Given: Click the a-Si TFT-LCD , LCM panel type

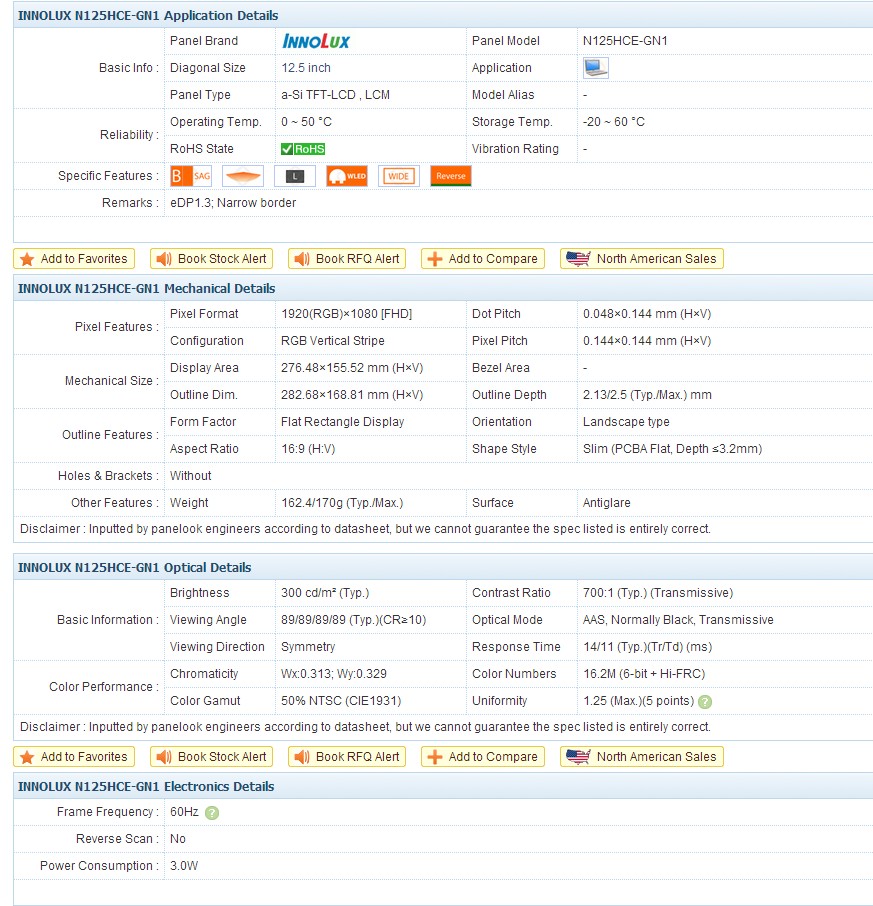Looking at the screenshot, I should click(x=336, y=95).
